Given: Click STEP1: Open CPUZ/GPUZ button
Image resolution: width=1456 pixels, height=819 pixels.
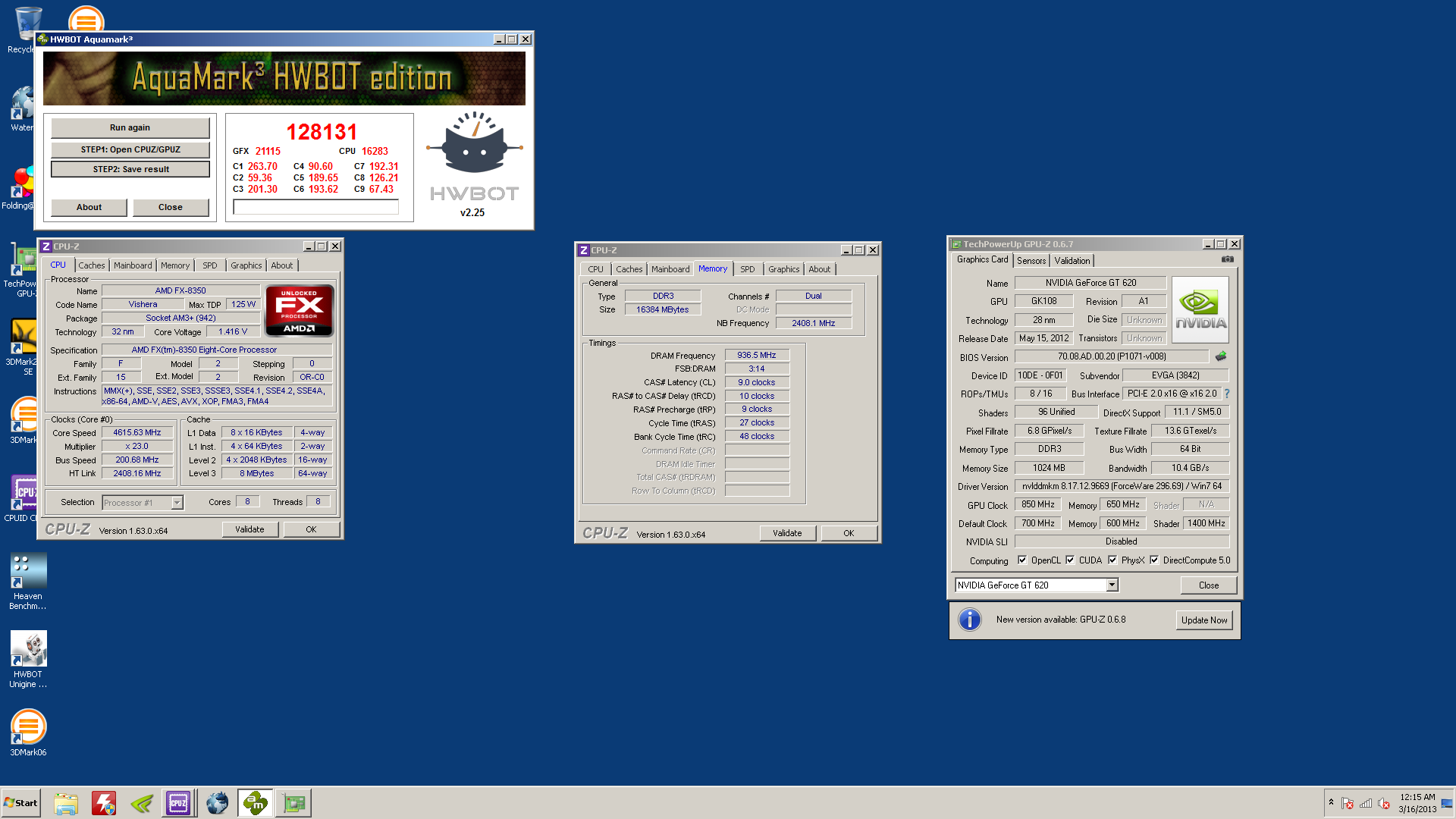Looking at the screenshot, I should click(x=130, y=149).
